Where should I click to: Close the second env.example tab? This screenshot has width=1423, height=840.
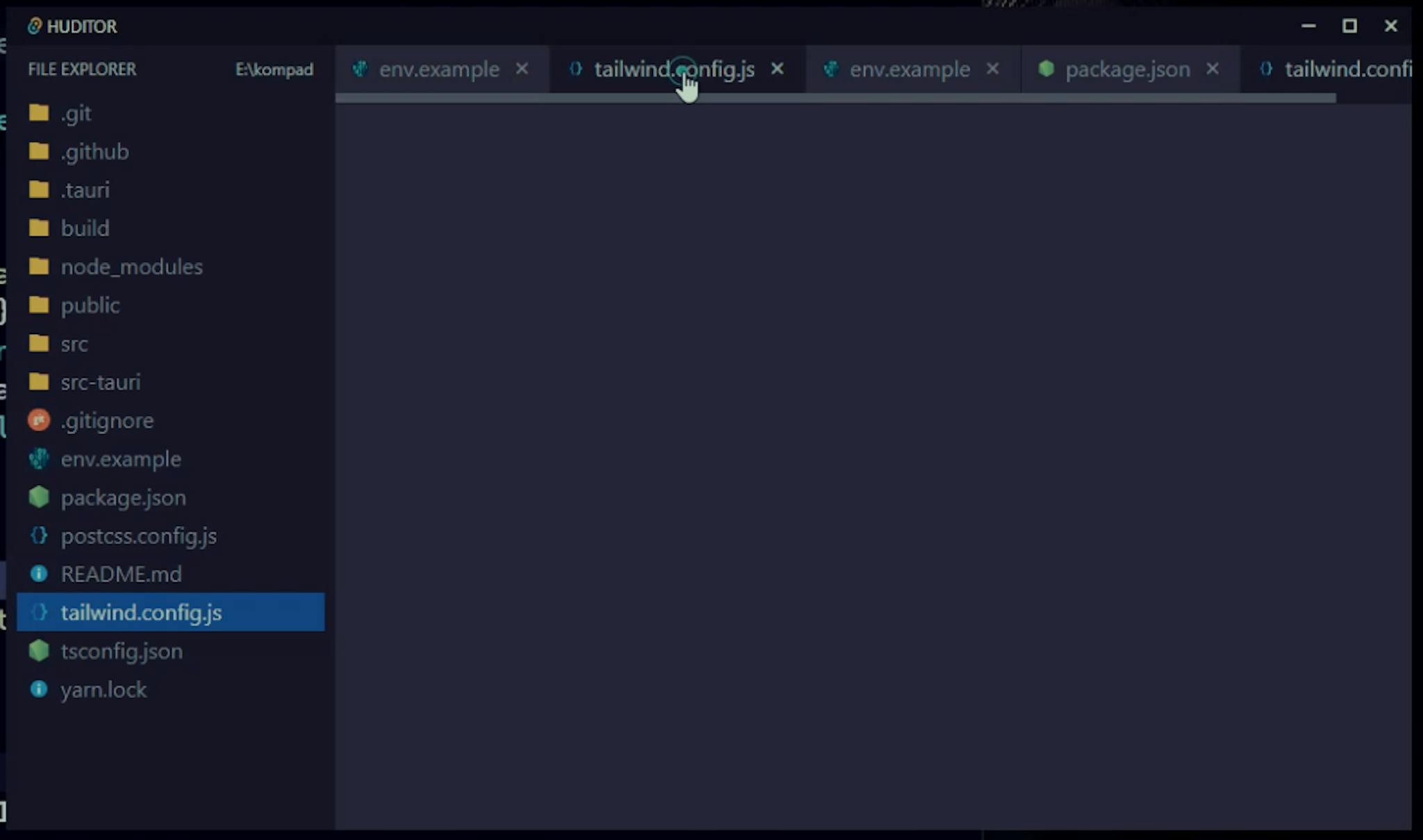click(x=993, y=69)
